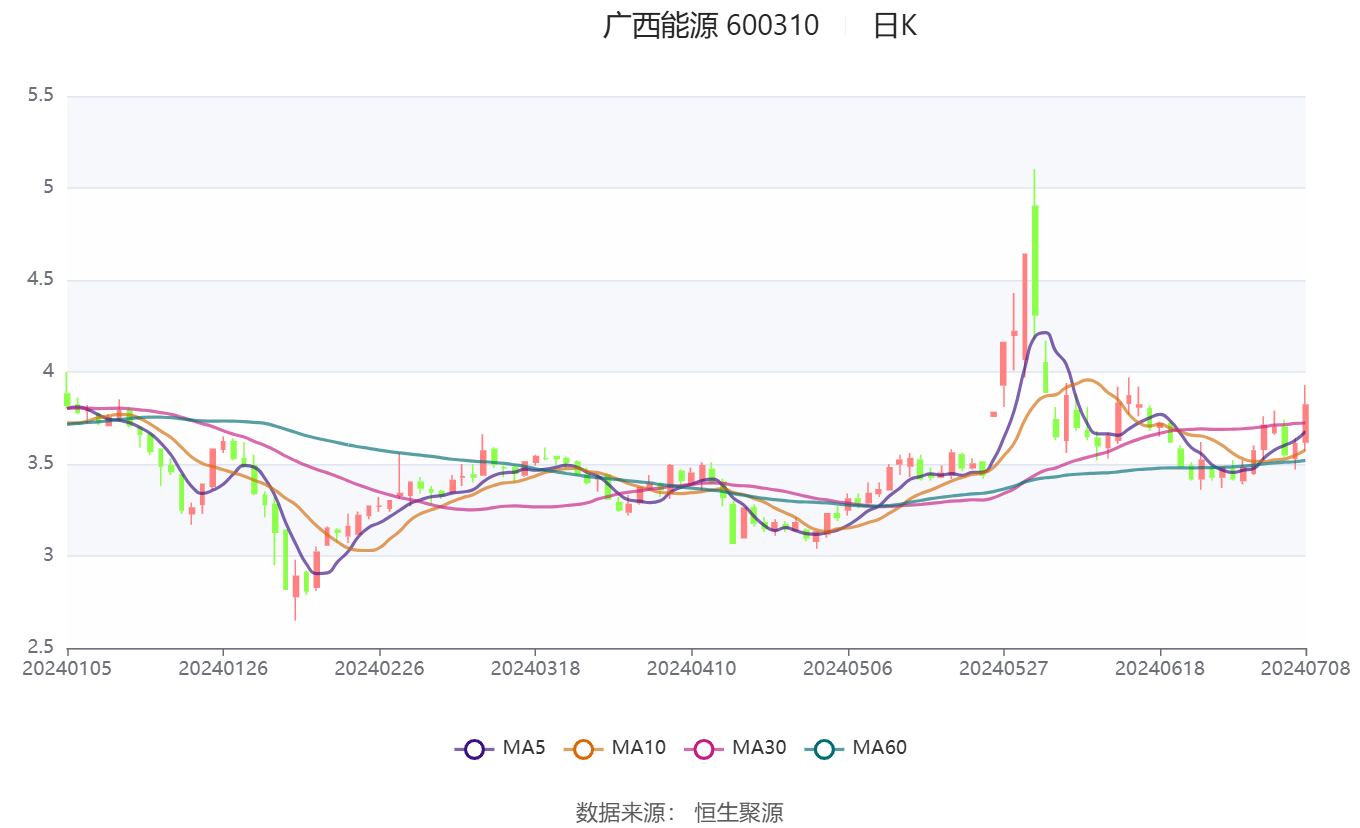This screenshot has width=1360, height=828.
Task: Select the 20240618 date on the x-axis
Action: (x=1159, y=668)
